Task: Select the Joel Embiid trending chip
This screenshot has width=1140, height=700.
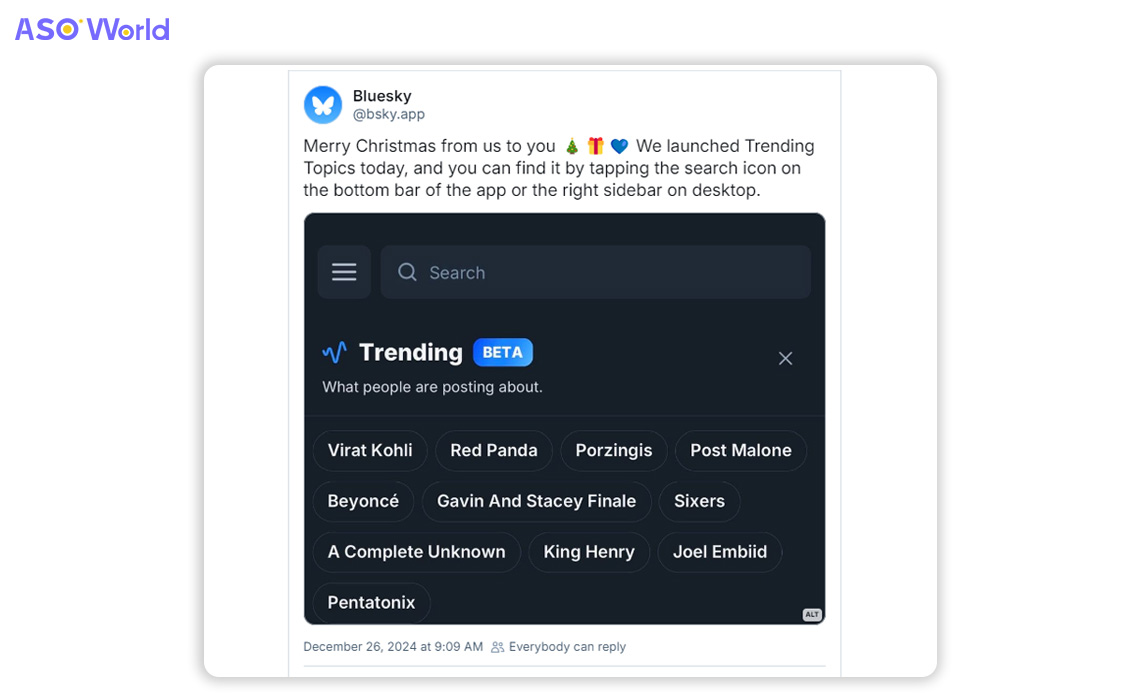Action: [720, 552]
